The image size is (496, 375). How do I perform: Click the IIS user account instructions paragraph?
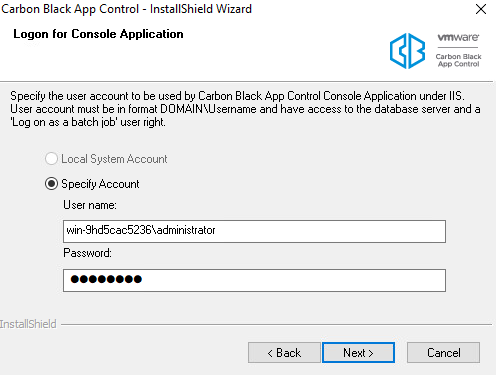point(245,109)
